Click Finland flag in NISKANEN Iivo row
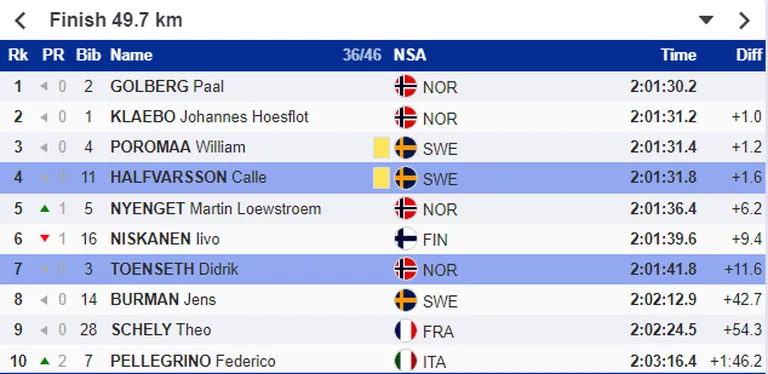 [x=406, y=239]
